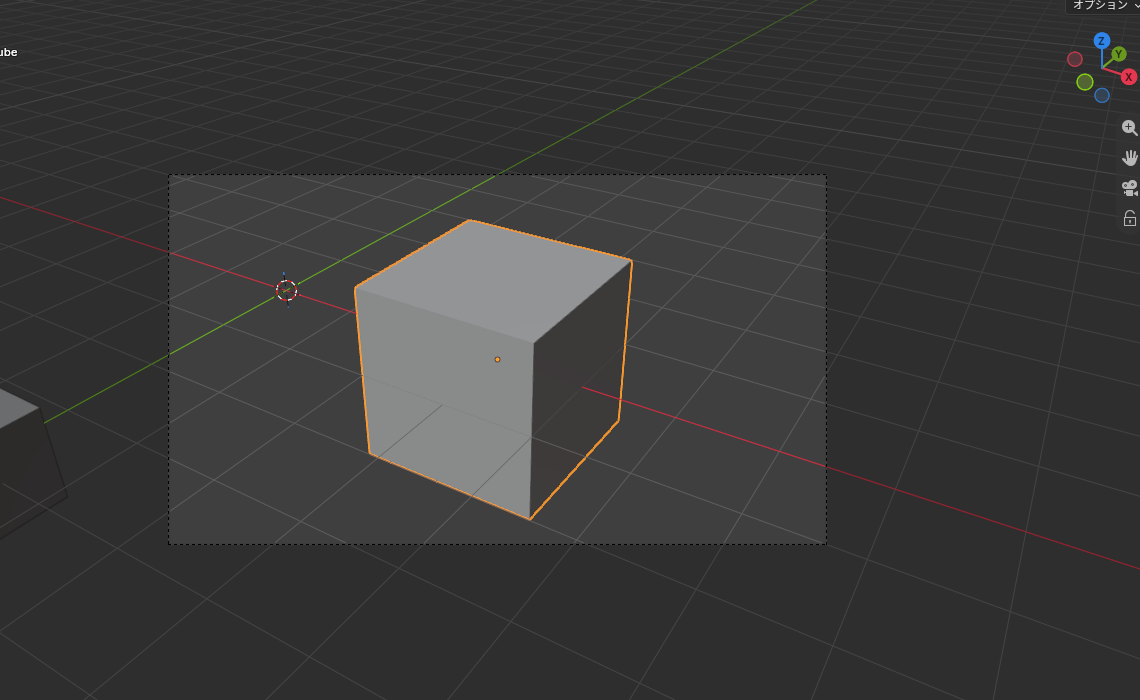Click the green Y axis on the gizmo
This screenshot has width=1140, height=700.
[x=1119, y=54]
